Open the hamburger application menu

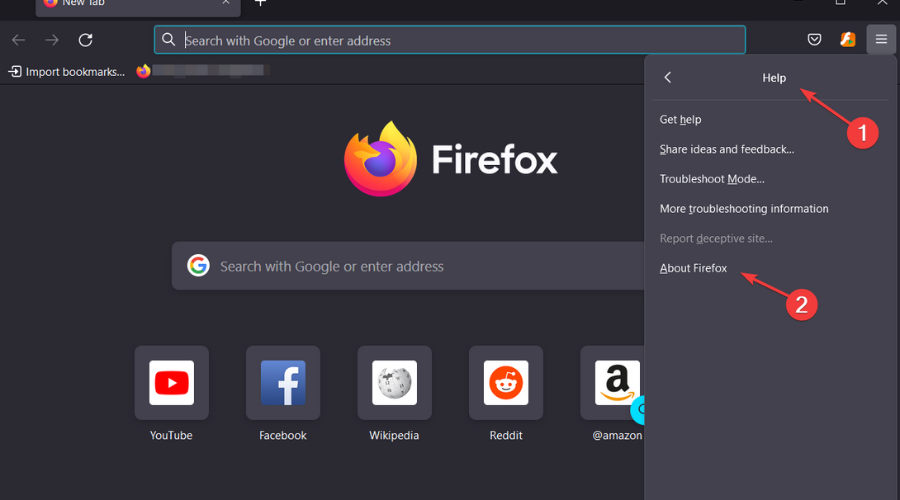pos(881,40)
